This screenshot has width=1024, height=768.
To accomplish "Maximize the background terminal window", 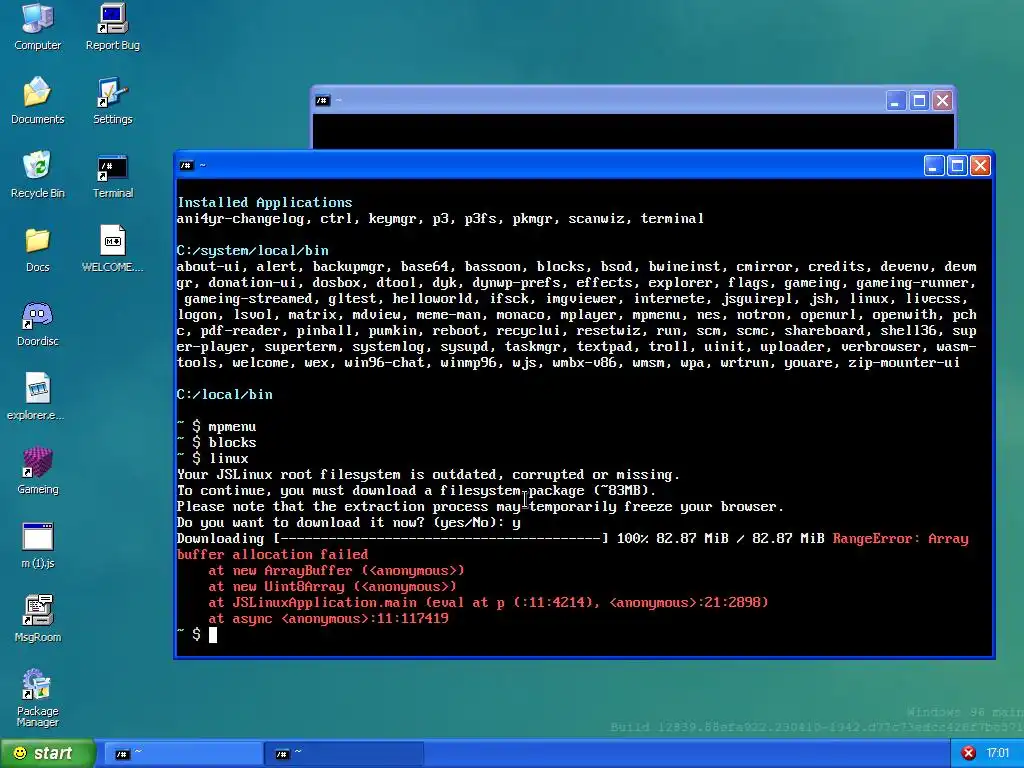I will click(x=919, y=101).
